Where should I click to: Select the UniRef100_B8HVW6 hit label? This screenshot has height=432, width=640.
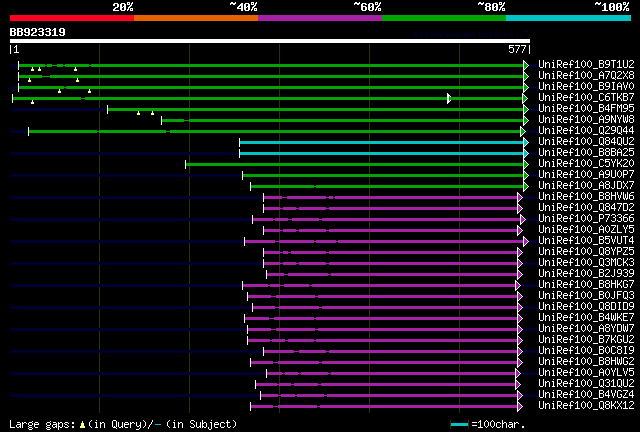tap(586, 196)
